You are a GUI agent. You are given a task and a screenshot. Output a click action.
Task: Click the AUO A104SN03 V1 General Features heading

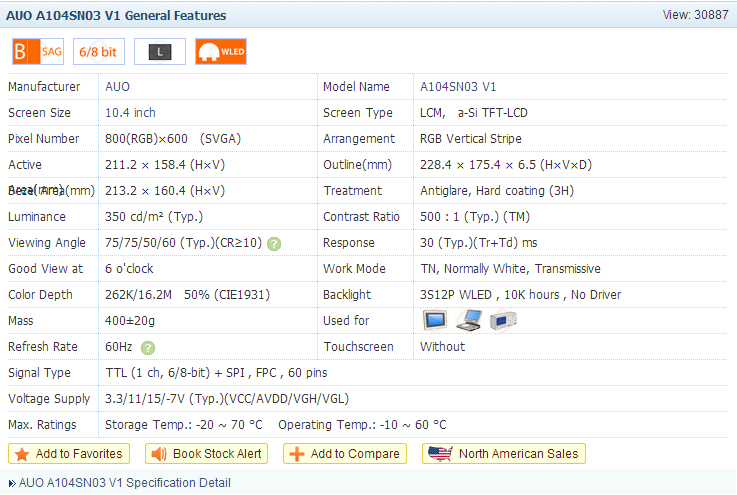(116, 16)
